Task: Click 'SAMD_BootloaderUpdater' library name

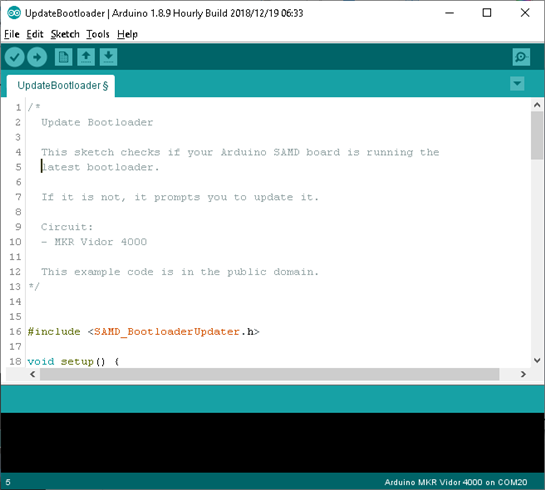Action: (x=167, y=332)
